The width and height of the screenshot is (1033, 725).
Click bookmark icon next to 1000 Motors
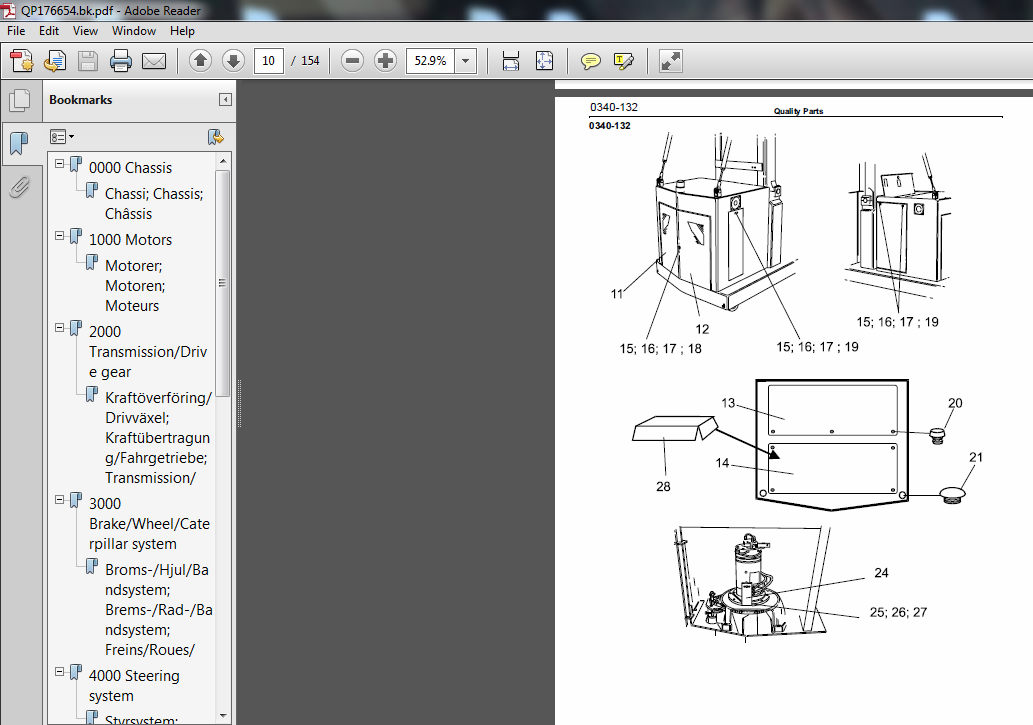76,237
